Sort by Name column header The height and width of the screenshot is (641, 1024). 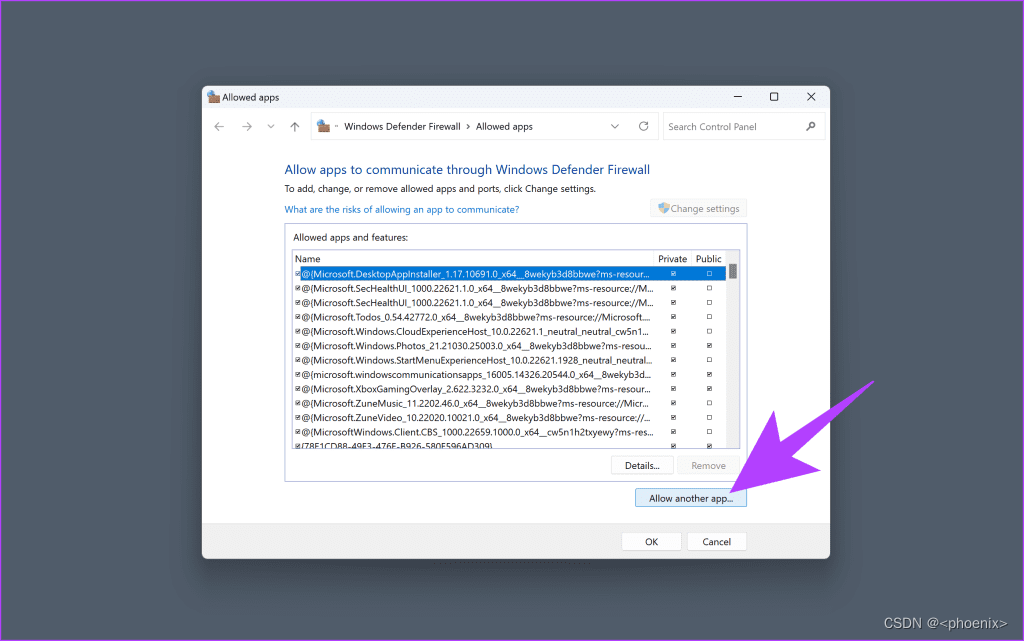point(473,258)
